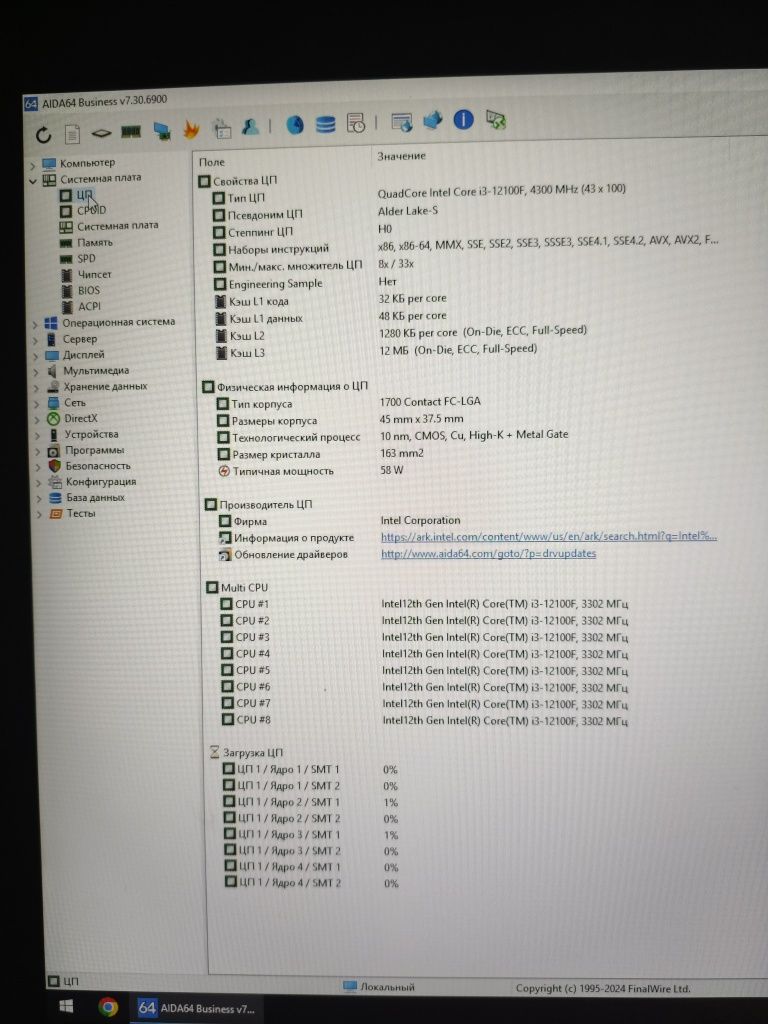768x1024 pixels.
Task: Open the ark.intel.com product information link
Action: point(549,536)
